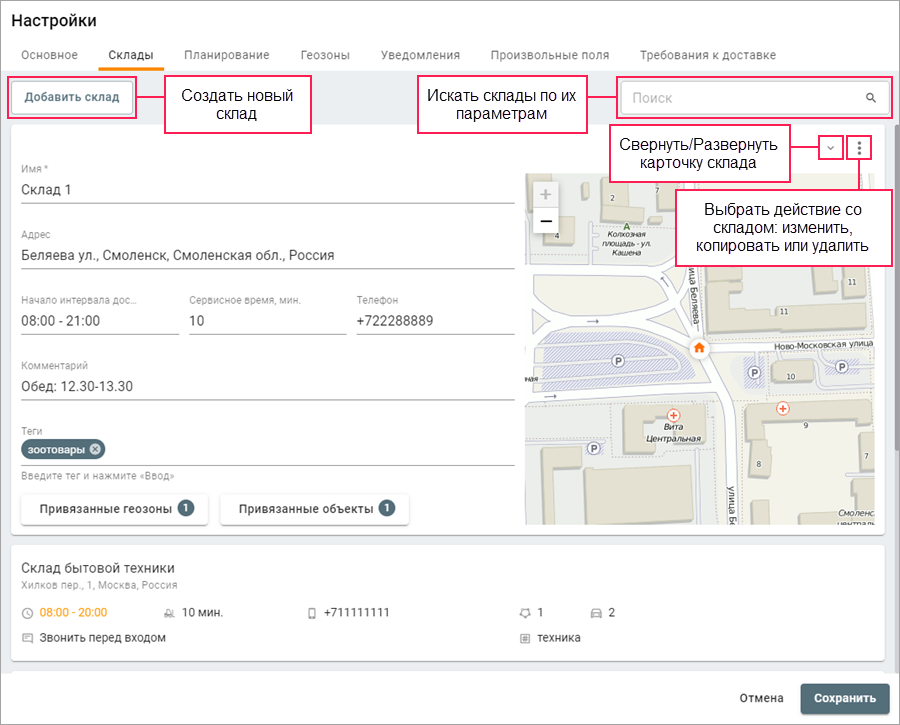
Task: Click the phone icon next to +711111111
Action: (311, 612)
